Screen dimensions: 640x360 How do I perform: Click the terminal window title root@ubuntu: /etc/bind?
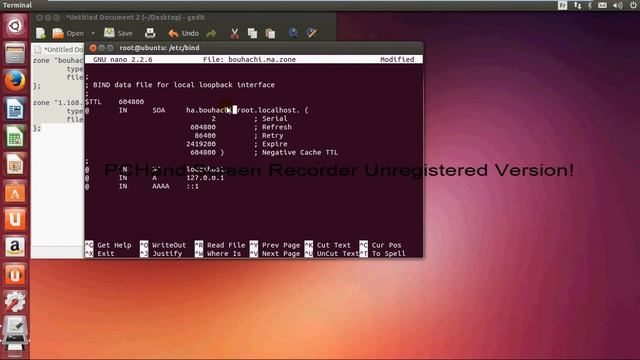pyautogui.click(x=159, y=48)
